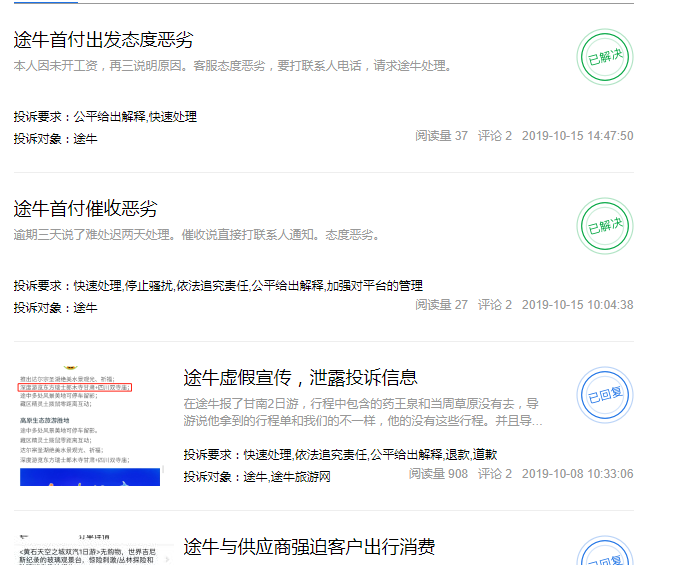Click 阅读量 908 read count

click(x=438, y=474)
